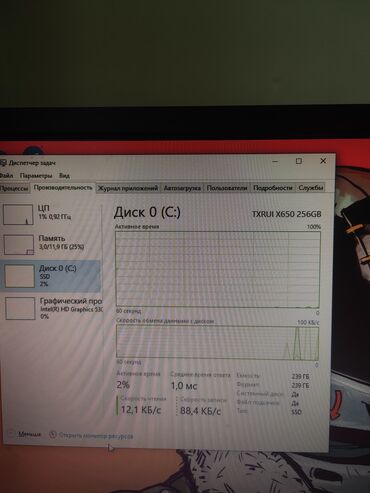Click the ЦП mini graph thumbnail

(x=18, y=215)
